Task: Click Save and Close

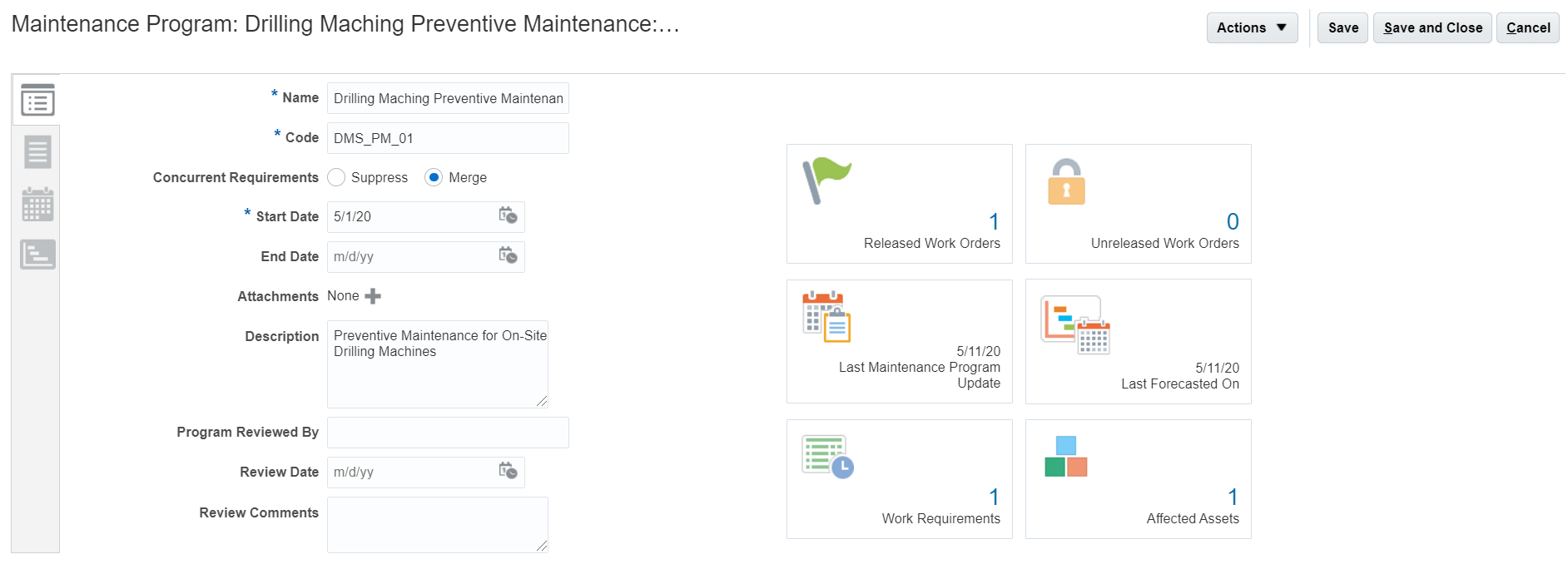Action: pos(1432,27)
